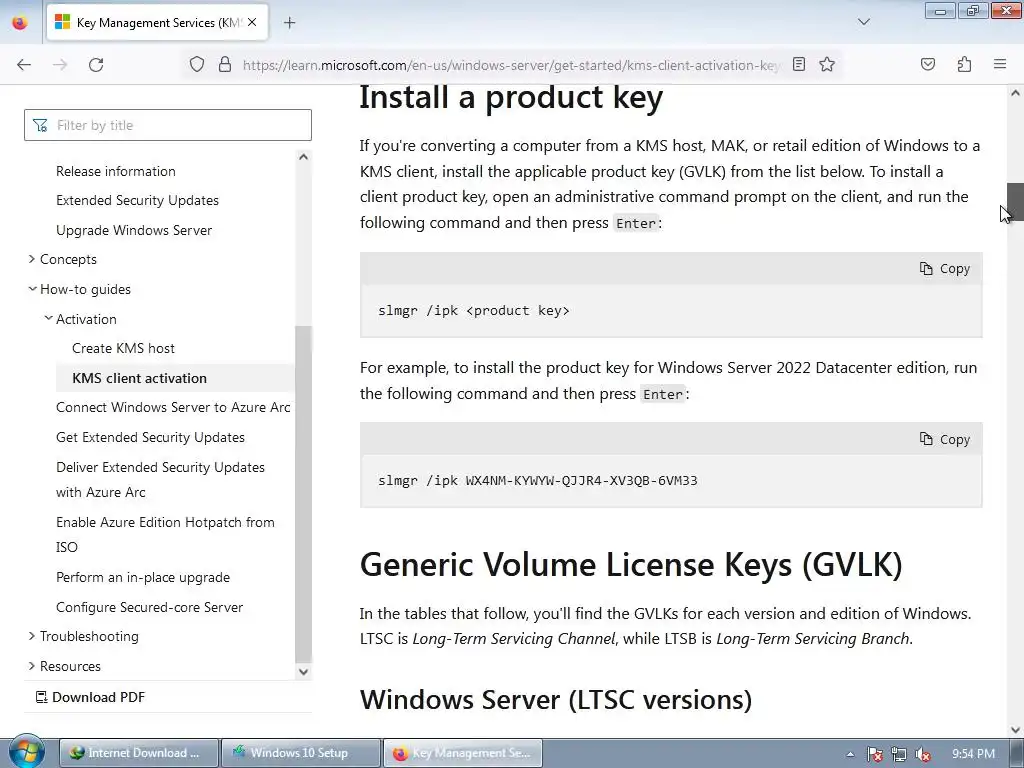Collapse the Activation subsection
Image resolution: width=1024 pixels, height=768 pixels.
click(86, 319)
